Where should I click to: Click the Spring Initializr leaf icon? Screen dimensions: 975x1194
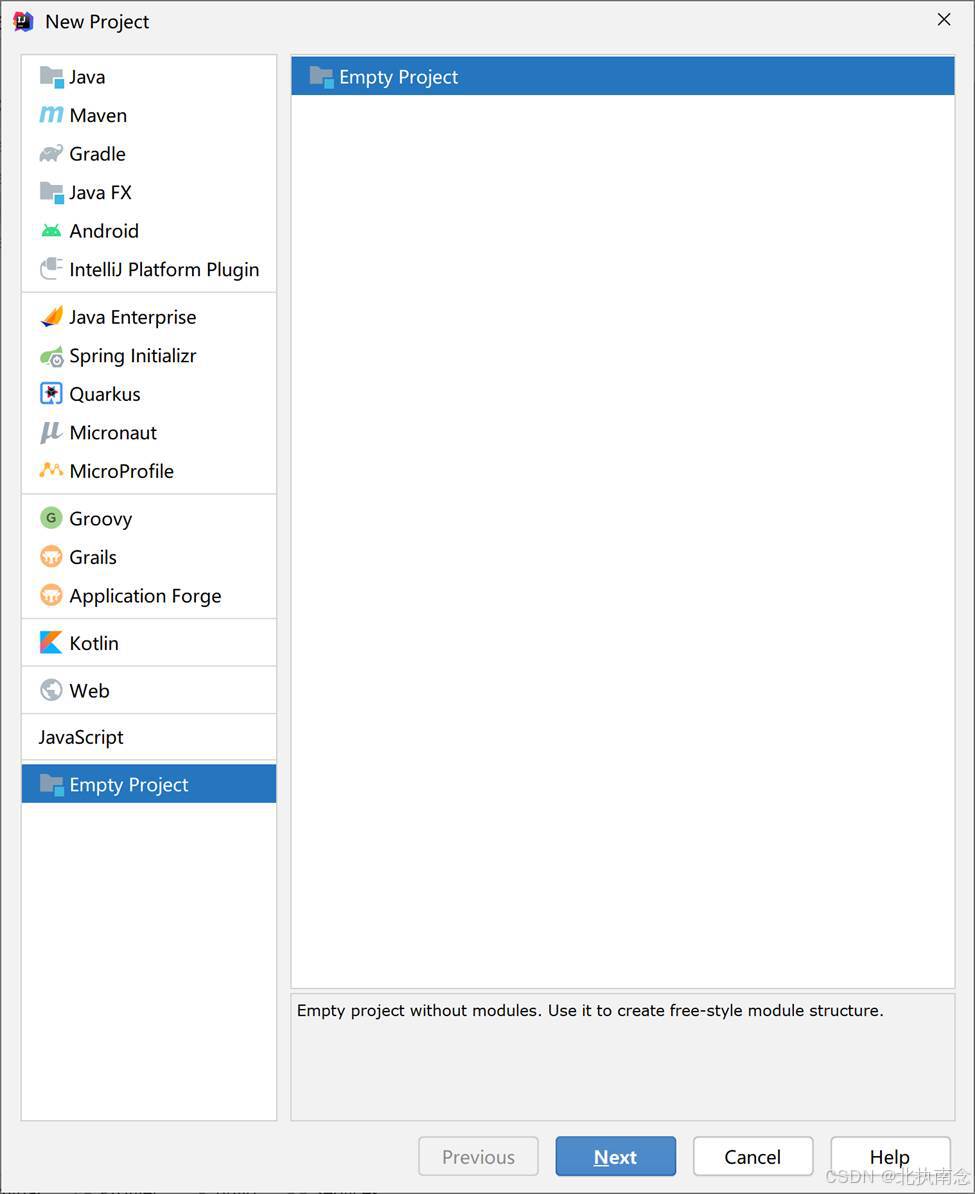[51, 356]
